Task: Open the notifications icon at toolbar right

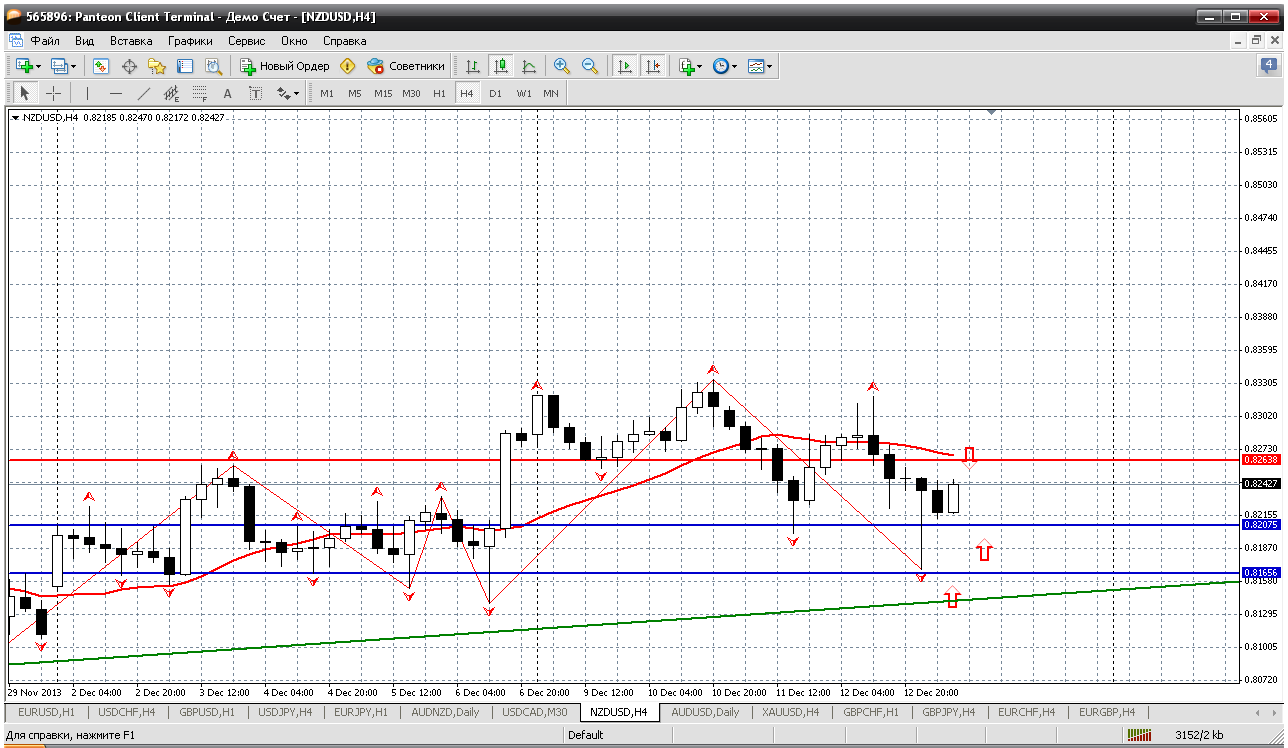Action: click(x=1268, y=66)
